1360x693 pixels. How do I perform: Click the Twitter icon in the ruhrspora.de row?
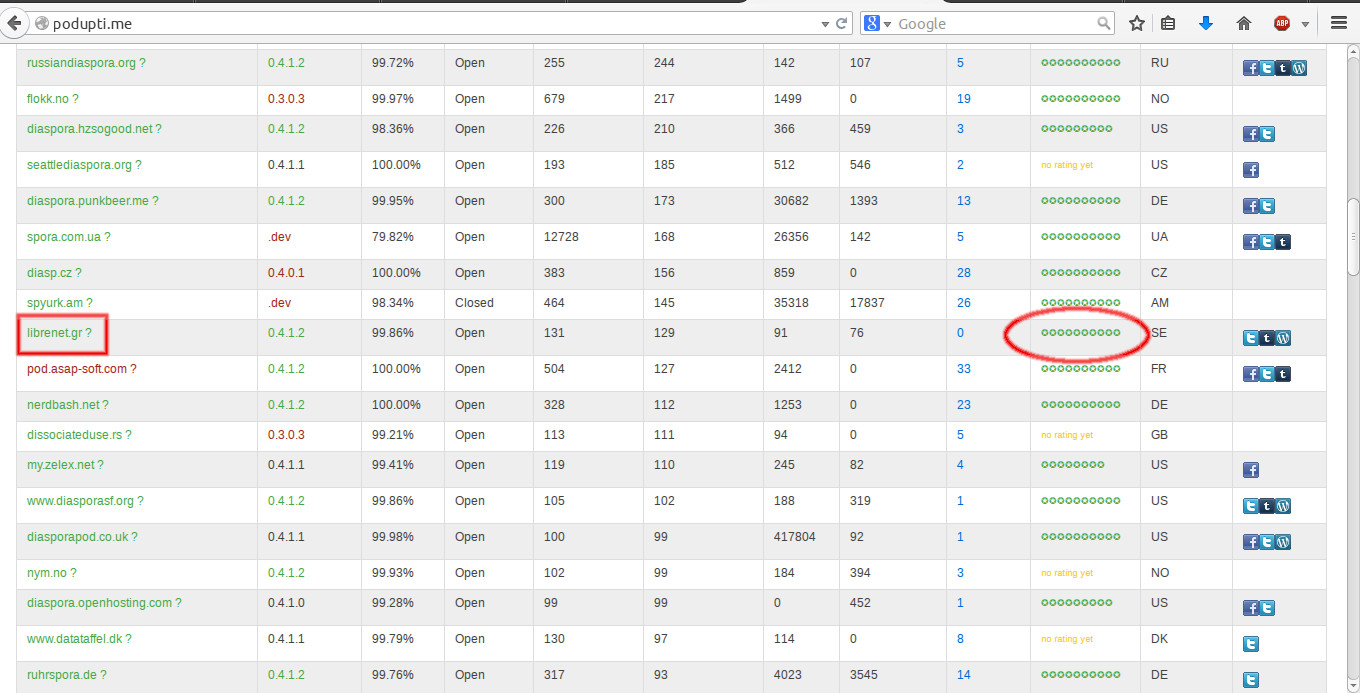coord(1251,680)
